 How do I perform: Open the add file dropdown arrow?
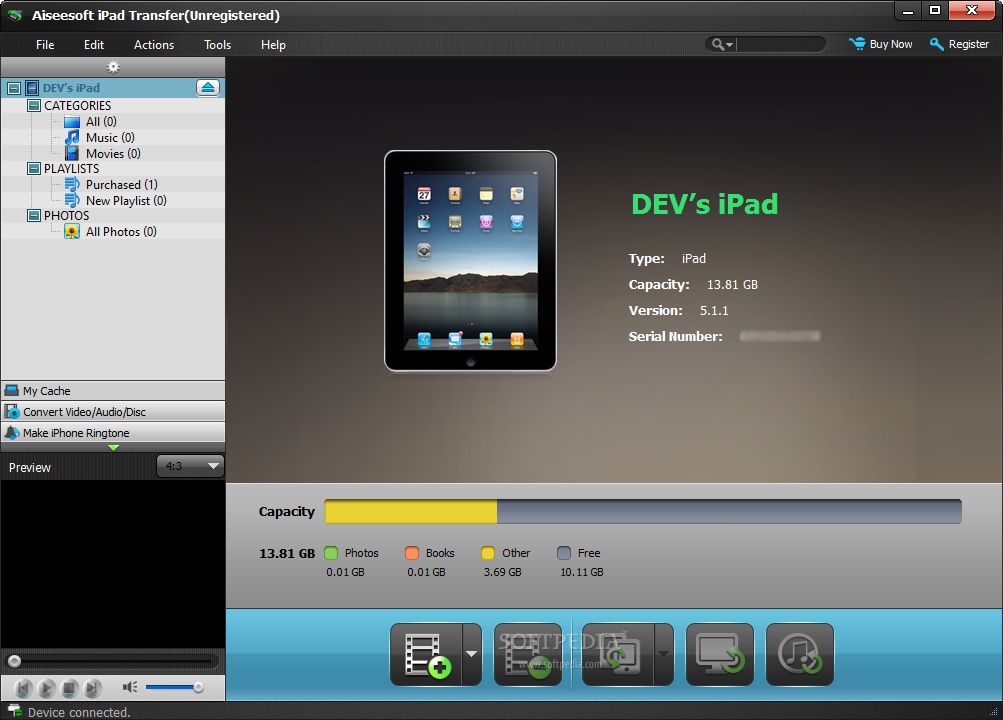pyautogui.click(x=472, y=654)
